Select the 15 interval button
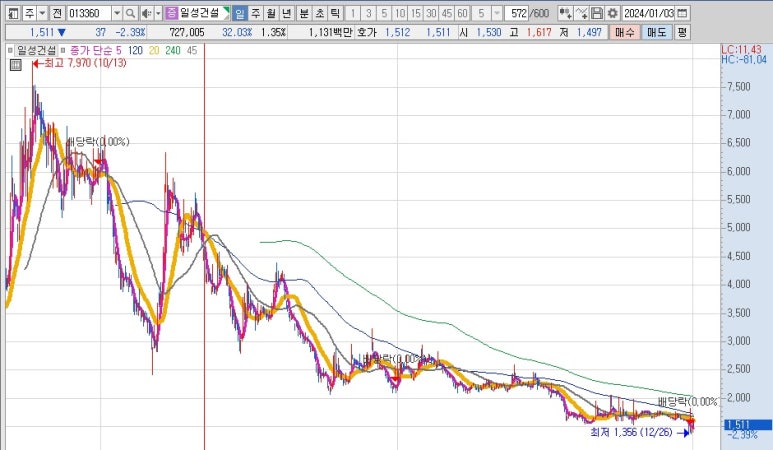This screenshot has width=773, height=450. (416, 13)
